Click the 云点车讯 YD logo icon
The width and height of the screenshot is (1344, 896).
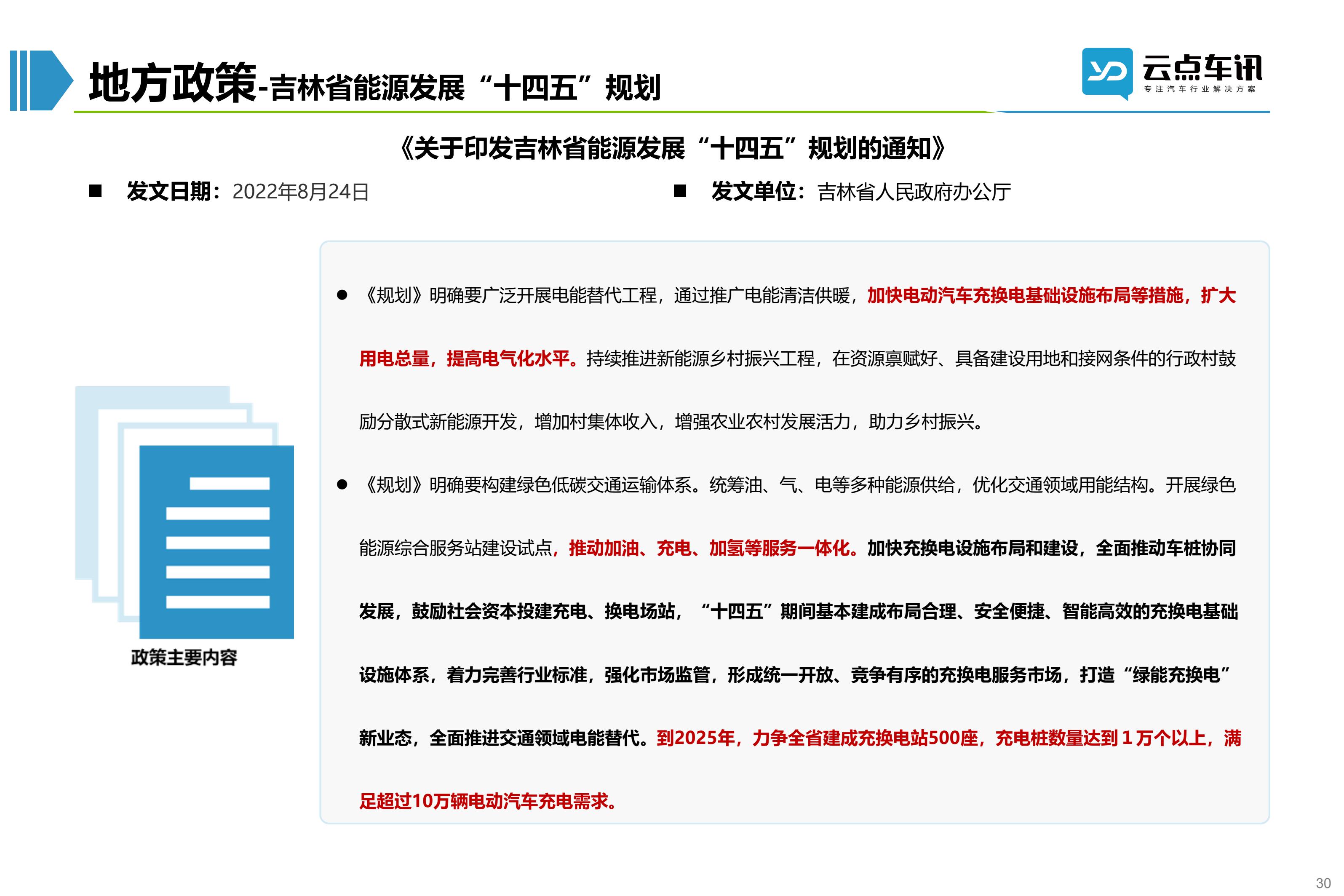coord(1106,73)
